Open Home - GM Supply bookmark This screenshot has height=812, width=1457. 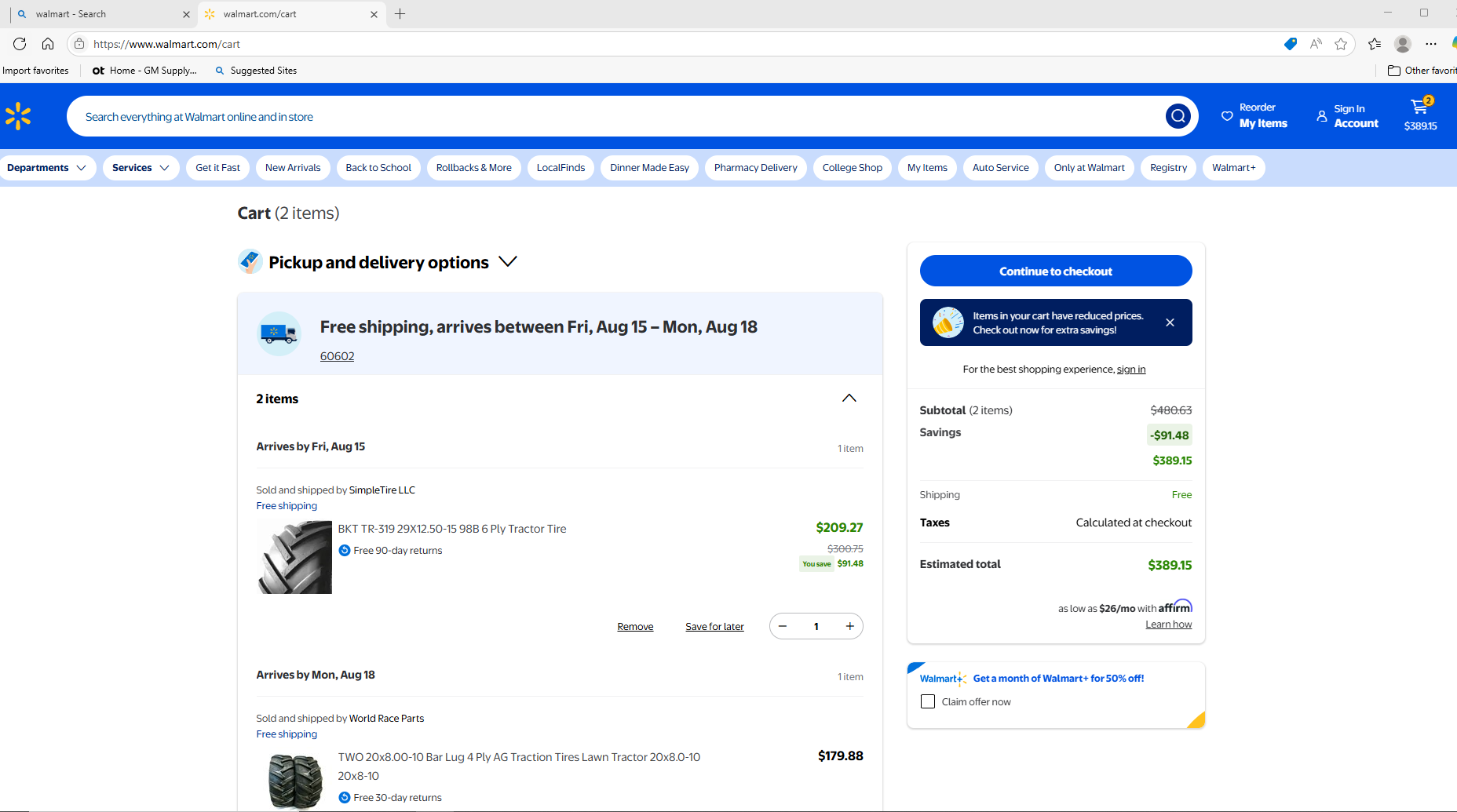click(144, 71)
